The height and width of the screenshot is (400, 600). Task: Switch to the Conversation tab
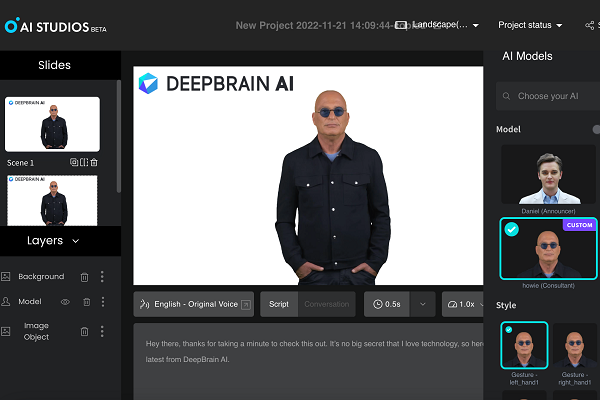tap(326, 304)
